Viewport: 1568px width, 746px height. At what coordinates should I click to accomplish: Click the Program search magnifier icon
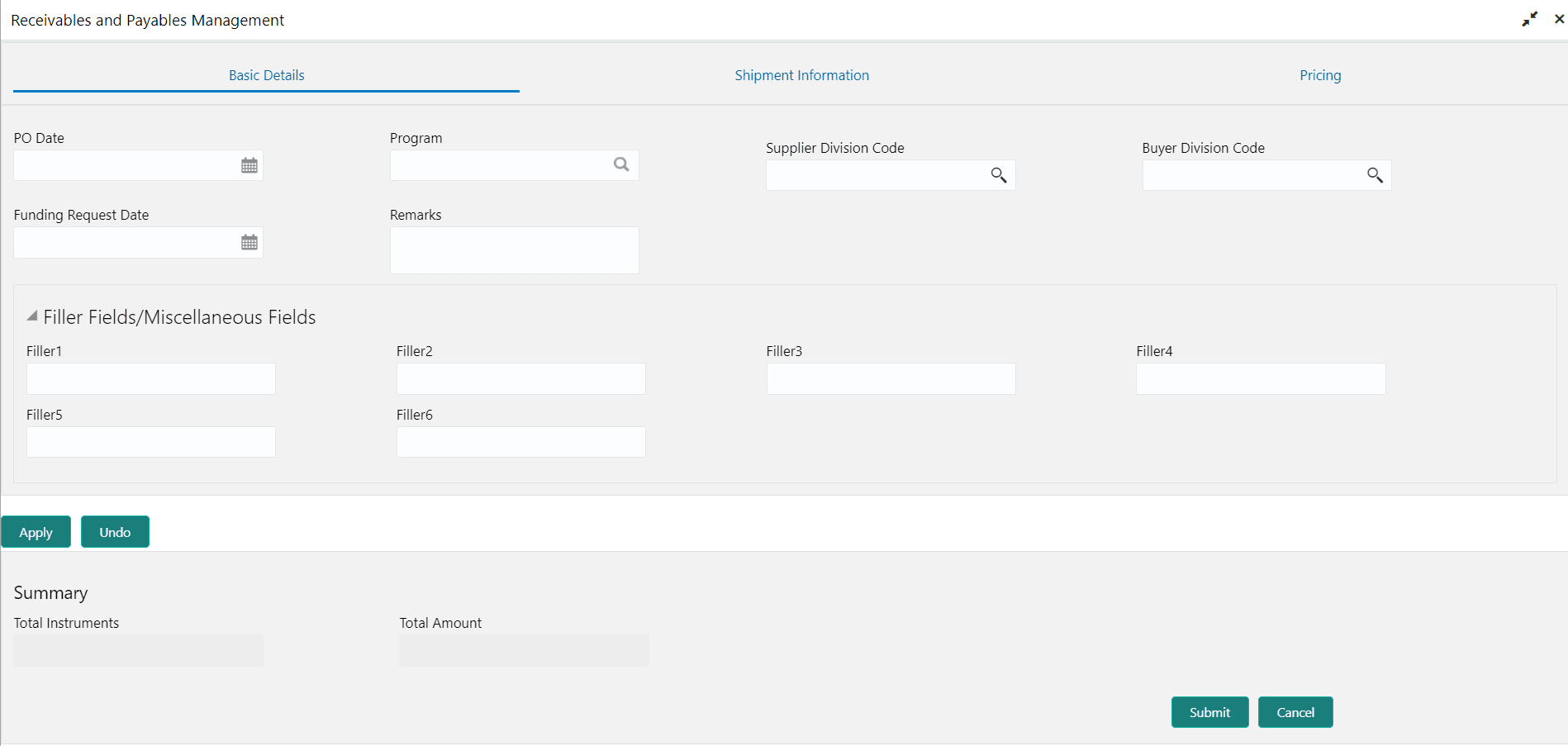(x=621, y=165)
